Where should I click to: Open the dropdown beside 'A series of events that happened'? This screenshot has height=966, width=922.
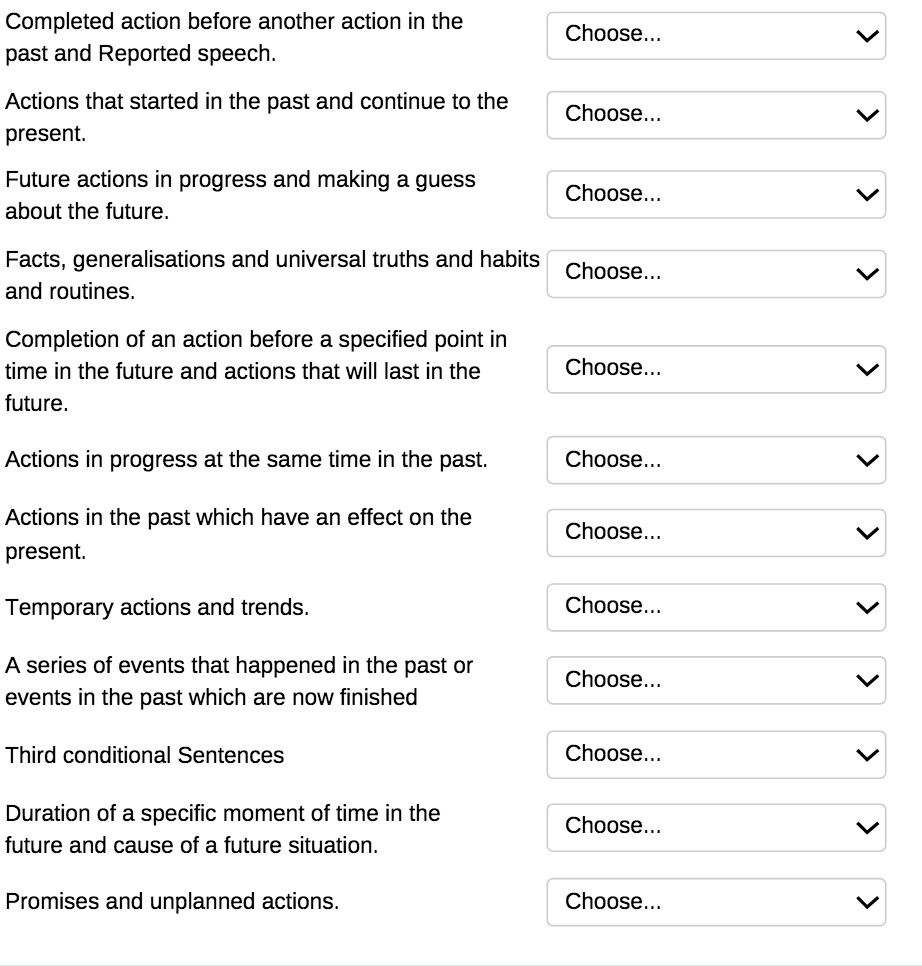pos(715,680)
